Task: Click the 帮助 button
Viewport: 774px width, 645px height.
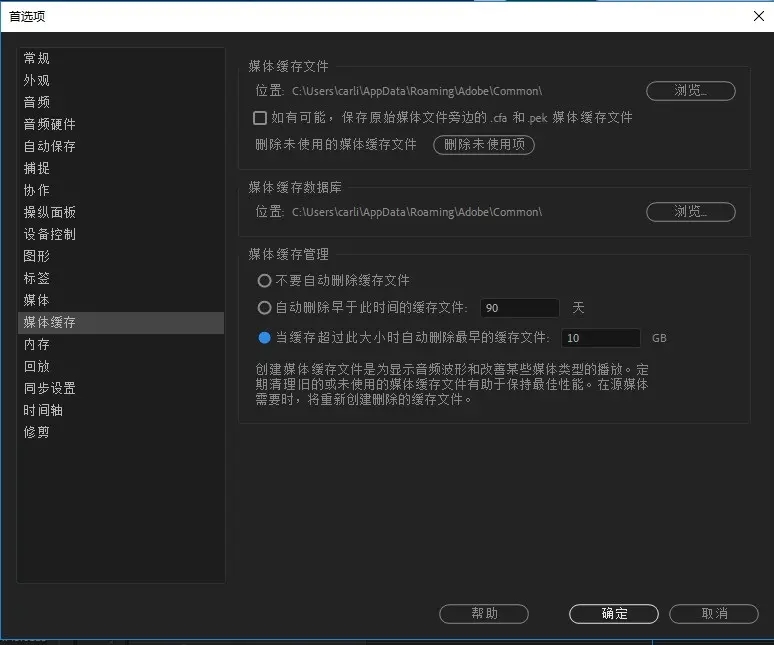Action: coord(484,614)
